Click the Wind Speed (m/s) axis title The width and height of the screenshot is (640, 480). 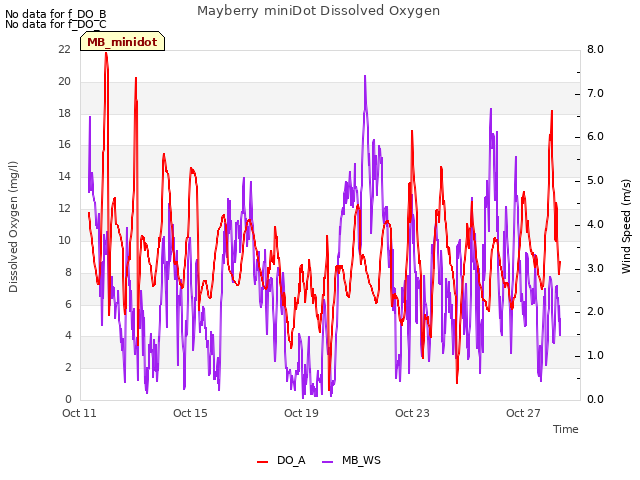pos(626,226)
